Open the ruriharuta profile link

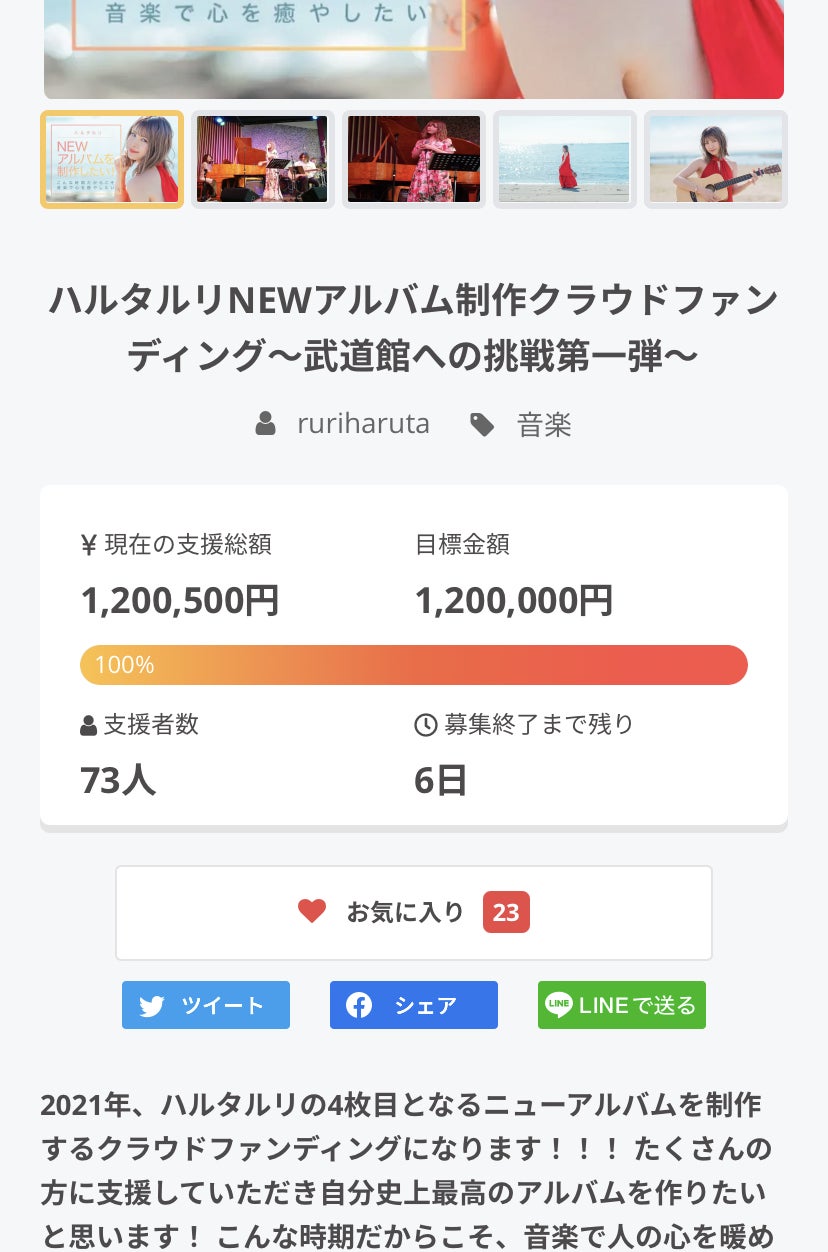(x=363, y=424)
